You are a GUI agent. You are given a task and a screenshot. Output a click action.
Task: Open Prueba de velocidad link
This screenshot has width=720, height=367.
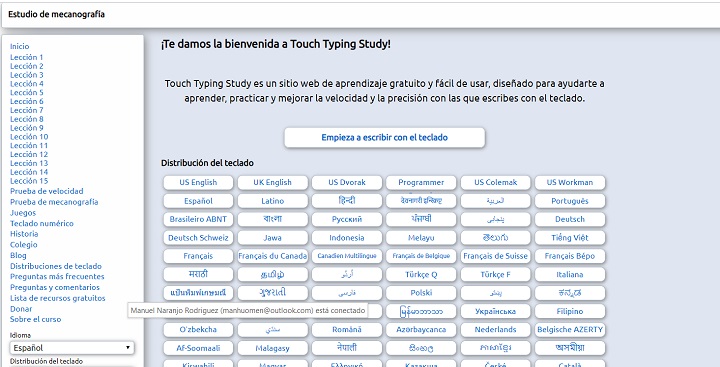tap(47, 191)
